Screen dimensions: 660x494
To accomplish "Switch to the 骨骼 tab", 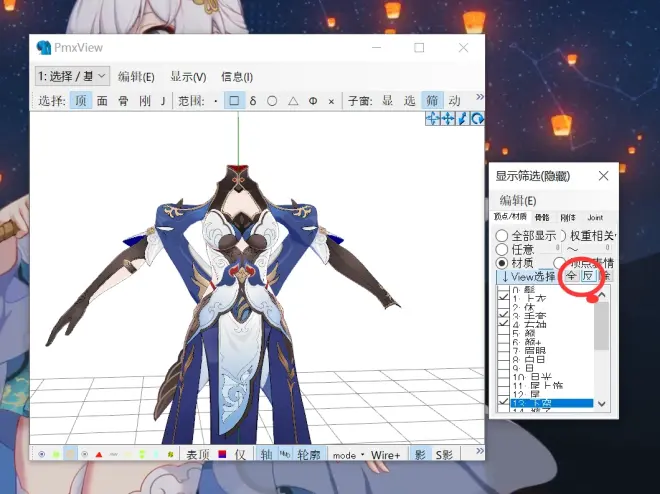I will point(542,218).
